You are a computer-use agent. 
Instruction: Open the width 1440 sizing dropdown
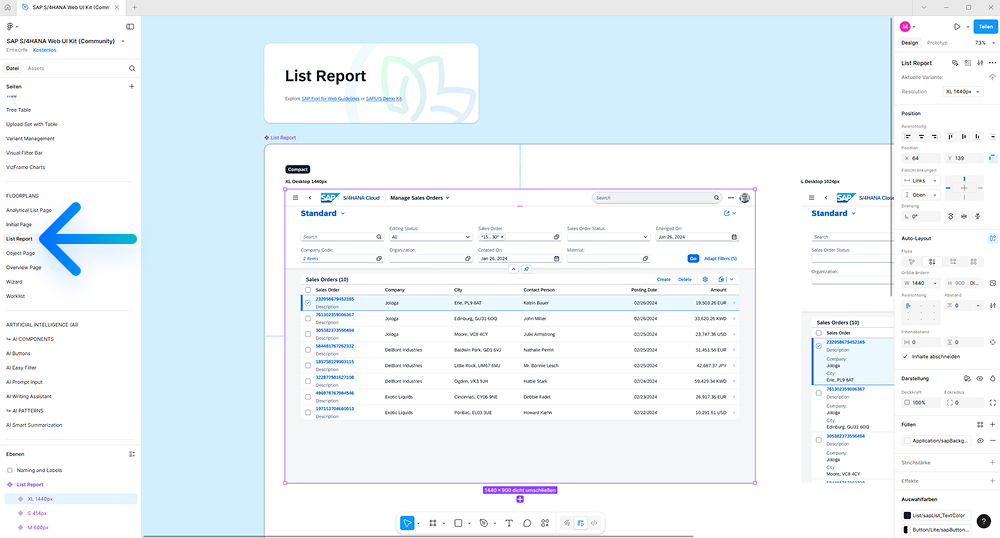tap(936, 283)
